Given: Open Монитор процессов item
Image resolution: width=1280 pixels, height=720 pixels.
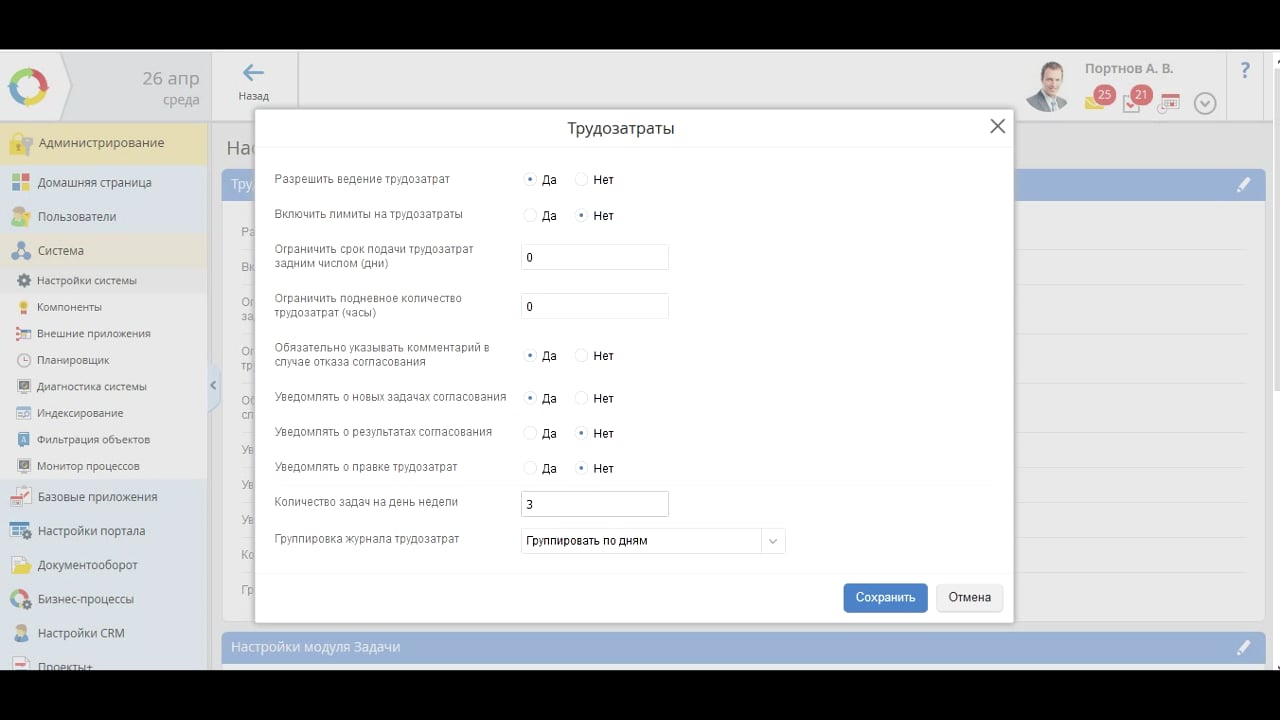Looking at the screenshot, I should coord(103,466).
